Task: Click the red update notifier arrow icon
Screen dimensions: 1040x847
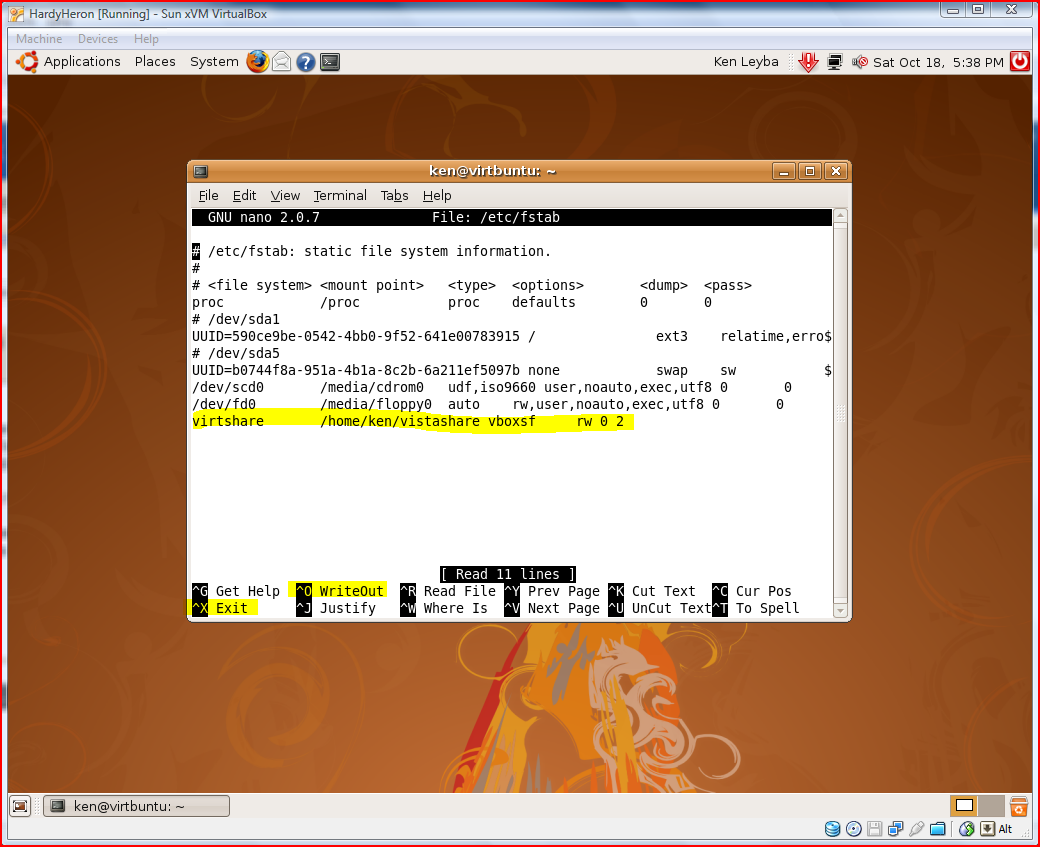Action: [808, 62]
